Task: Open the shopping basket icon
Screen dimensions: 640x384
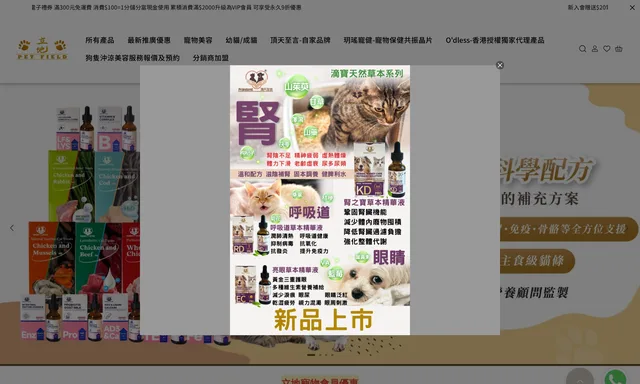Action: pos(619,49)
